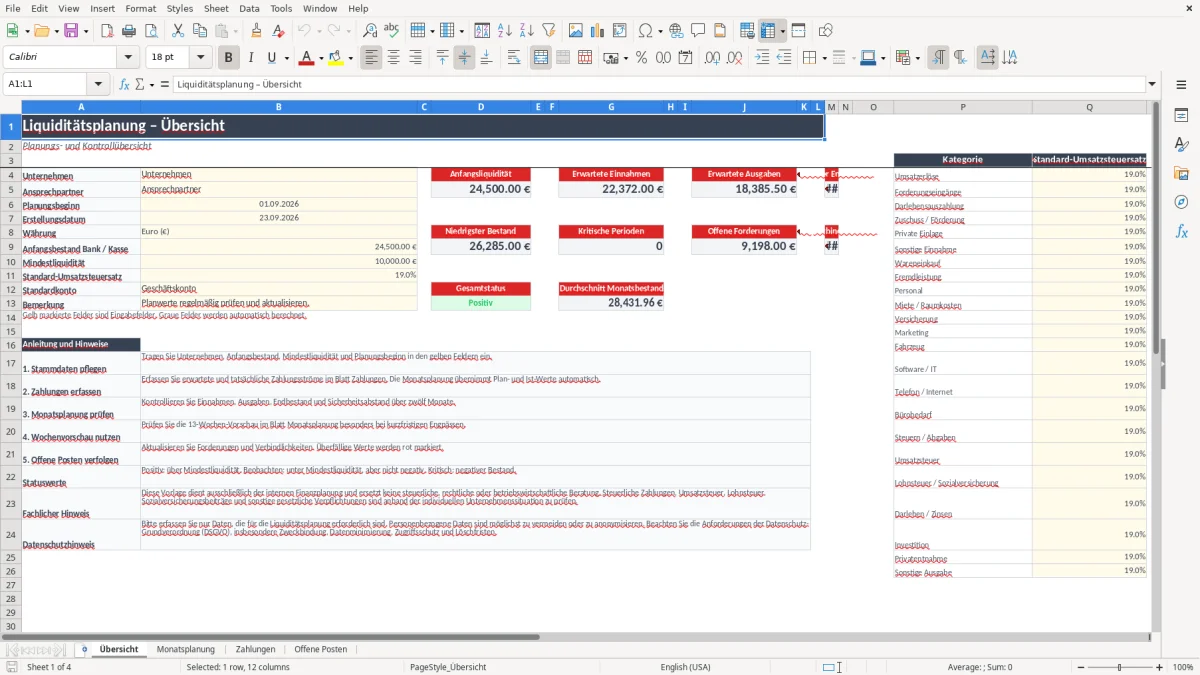
Task: Open the sidebar Styles panel
Action: coord(1181,145)
